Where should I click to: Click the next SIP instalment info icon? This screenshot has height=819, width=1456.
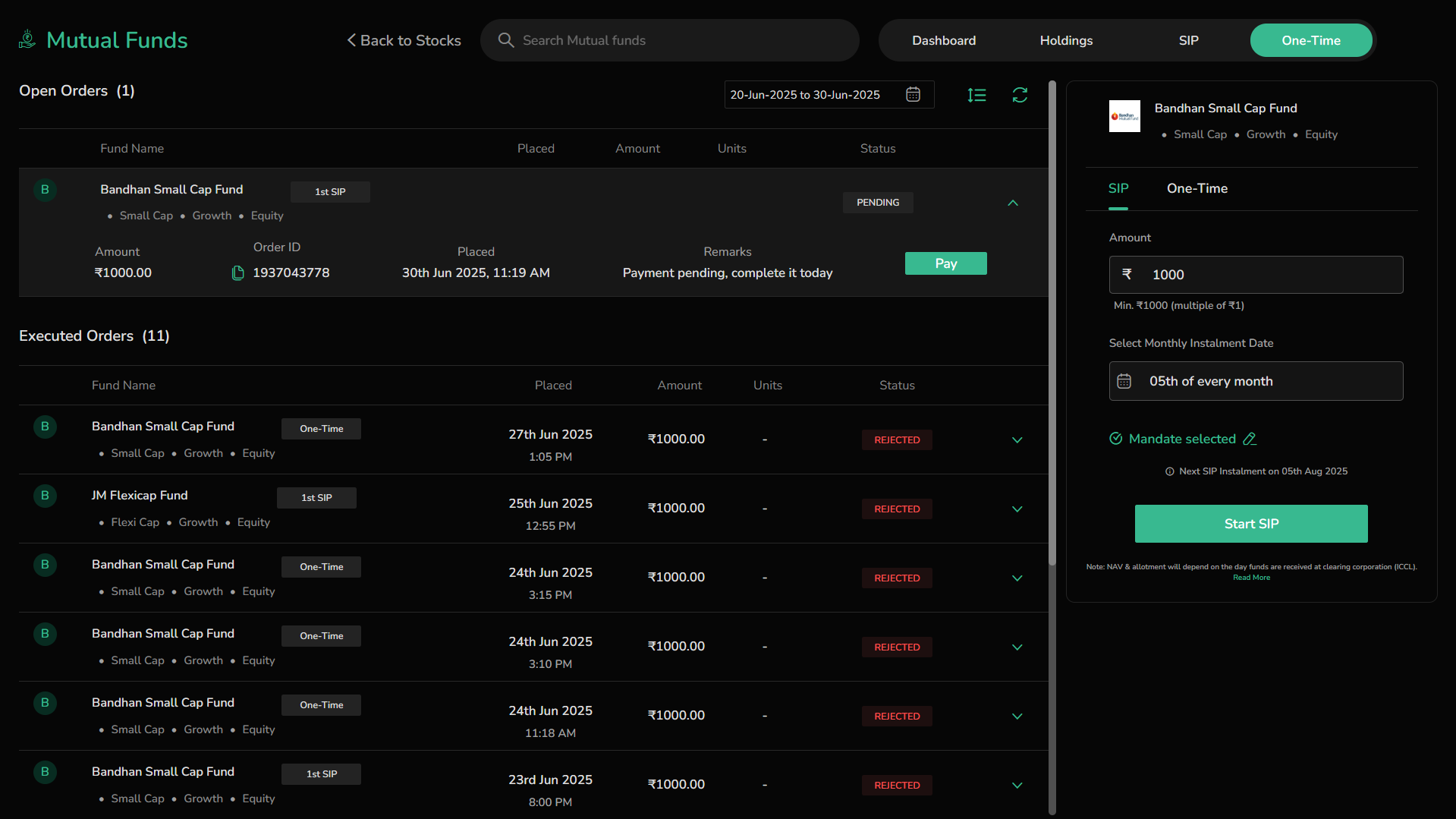1170,471
